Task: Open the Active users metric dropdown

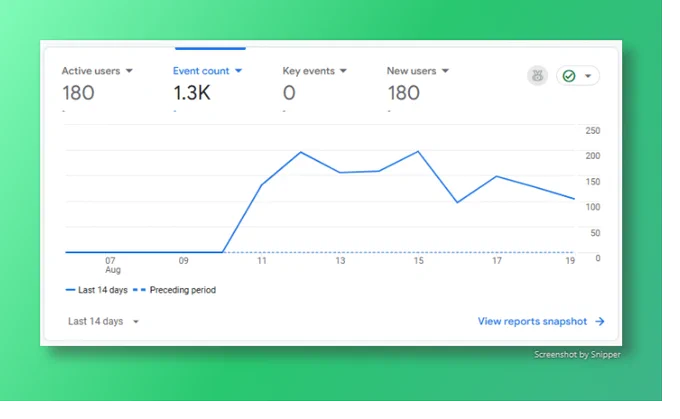Action: (129, 71)
